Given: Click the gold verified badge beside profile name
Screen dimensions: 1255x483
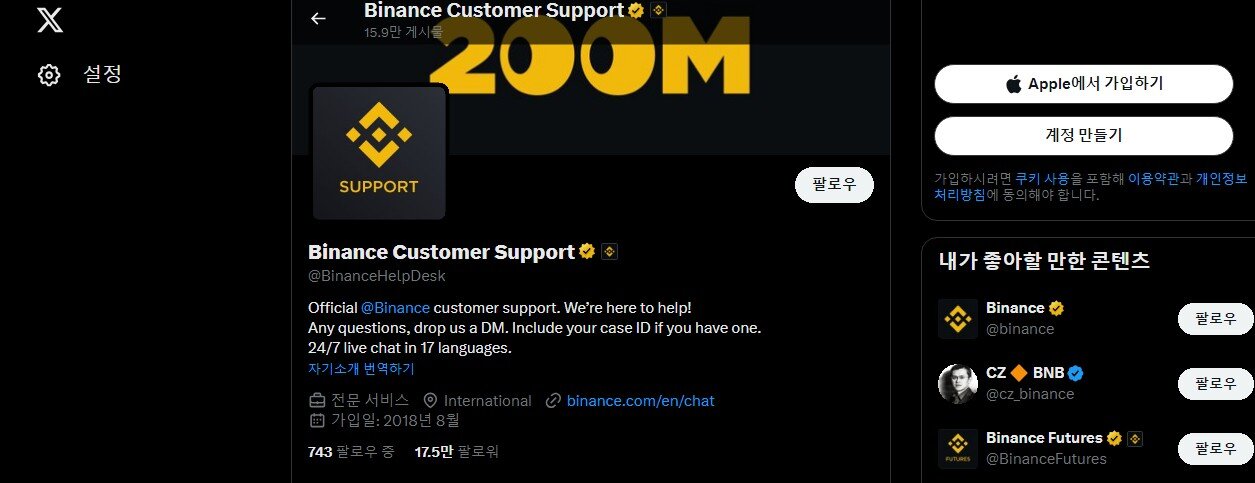Looking at the screenshot, I should [587, 252].
